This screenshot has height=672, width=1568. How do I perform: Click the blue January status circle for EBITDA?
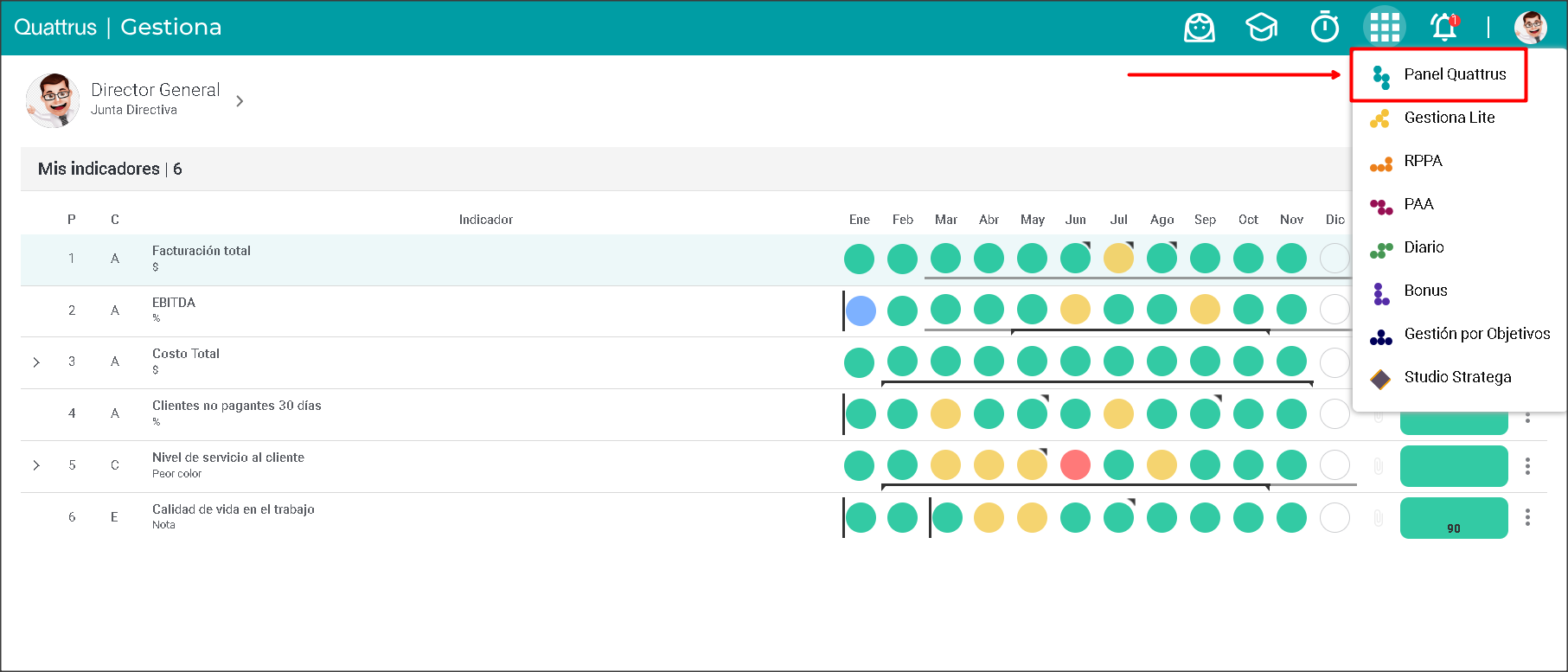click(861, 310)
